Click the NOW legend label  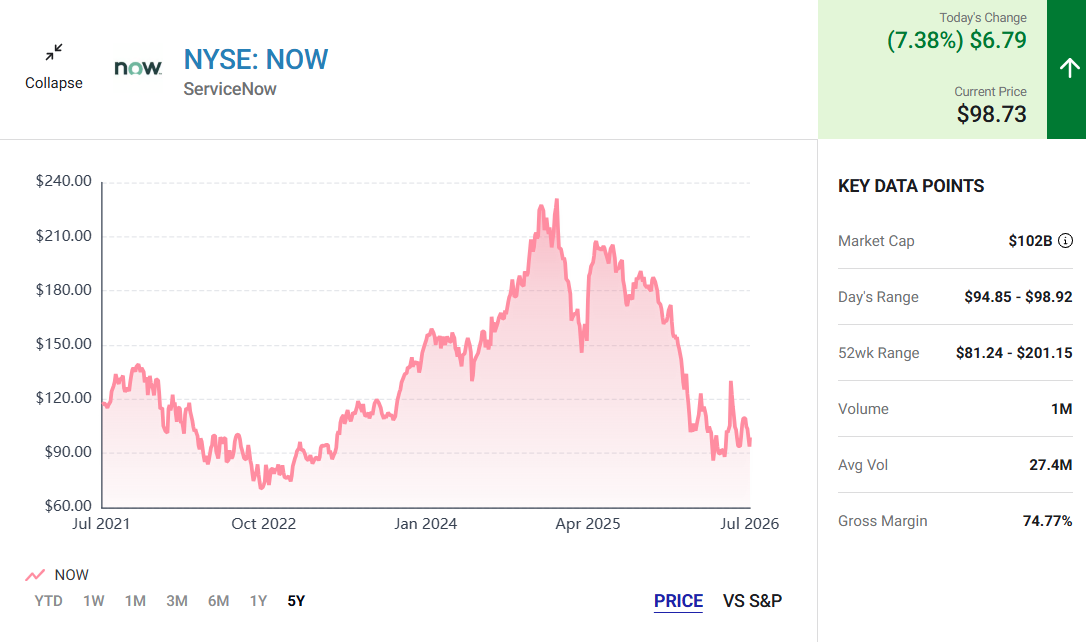[x=71, y=575]
